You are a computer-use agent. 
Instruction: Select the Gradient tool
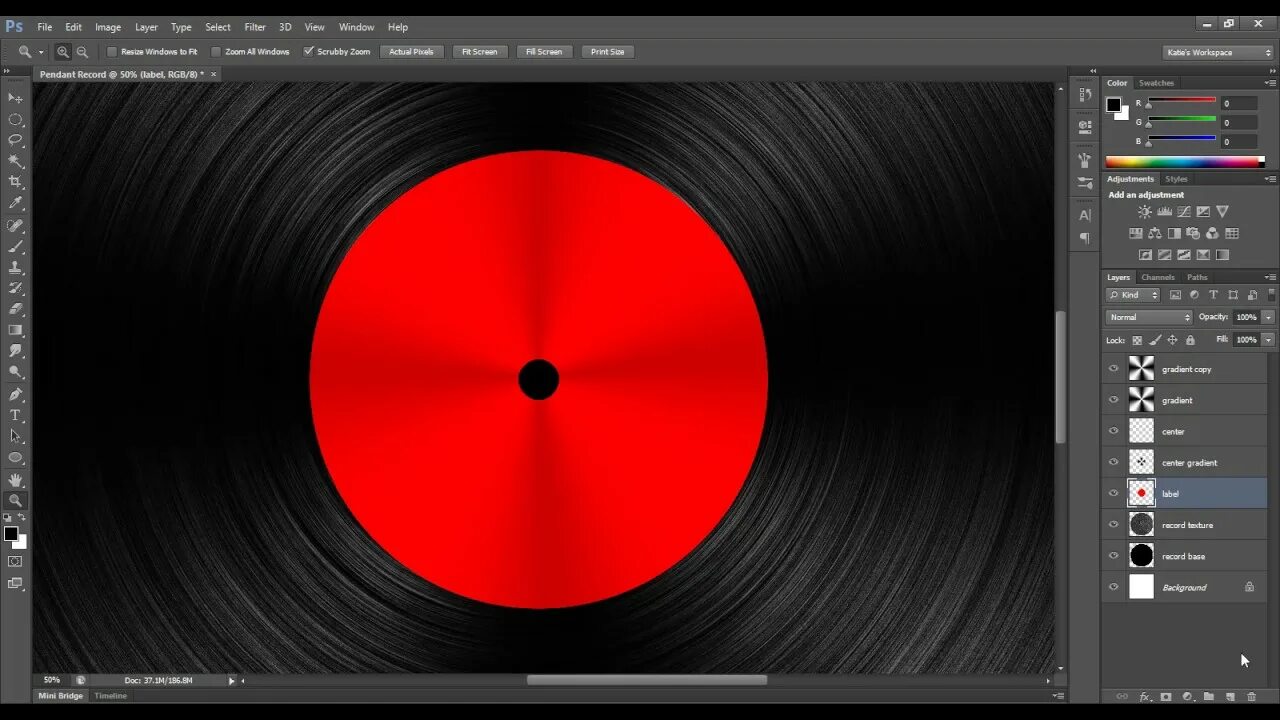click(x=15, y=330)
